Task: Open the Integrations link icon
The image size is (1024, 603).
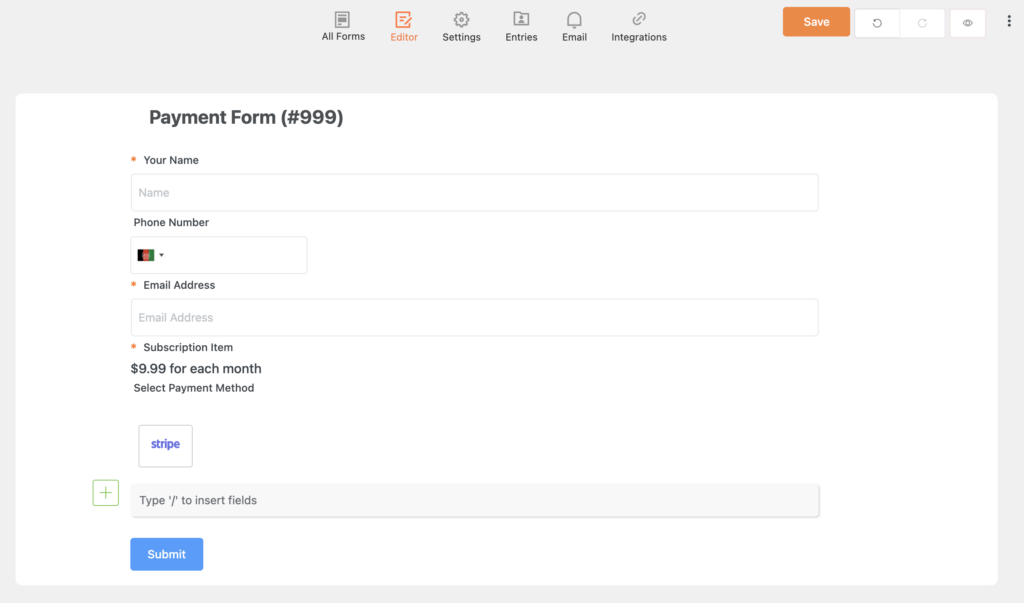Action: tap(639, 27)
